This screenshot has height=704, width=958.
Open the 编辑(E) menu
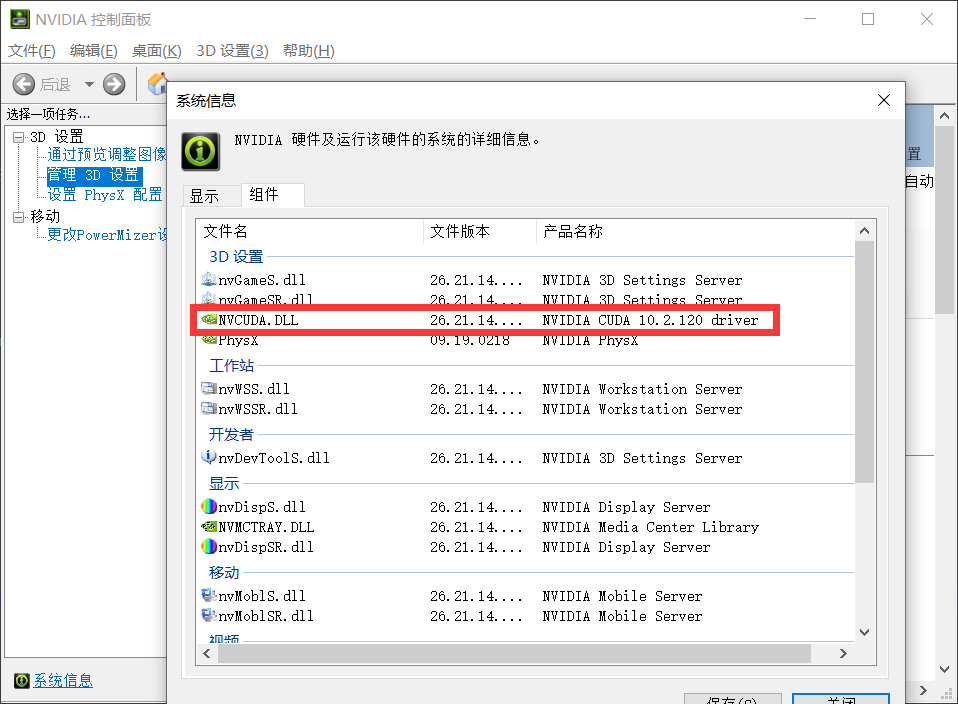pos(93,51)
